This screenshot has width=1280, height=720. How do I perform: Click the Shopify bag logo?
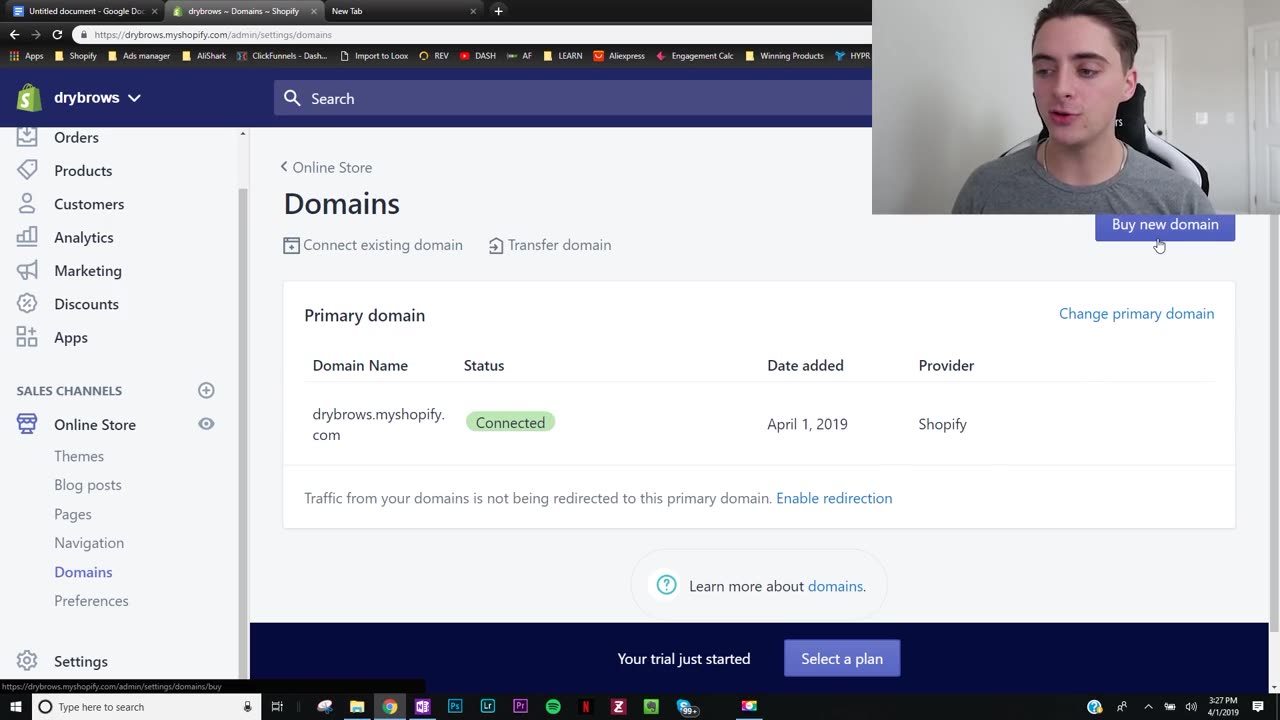click(x=29, y=98)
